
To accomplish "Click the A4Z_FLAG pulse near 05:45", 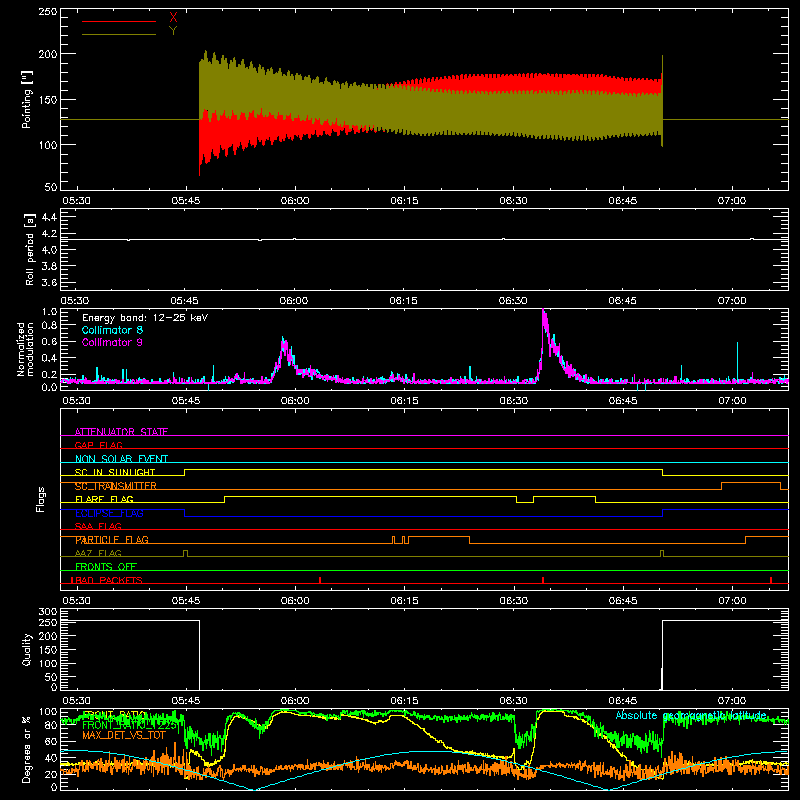I will (x=185, y=553).
